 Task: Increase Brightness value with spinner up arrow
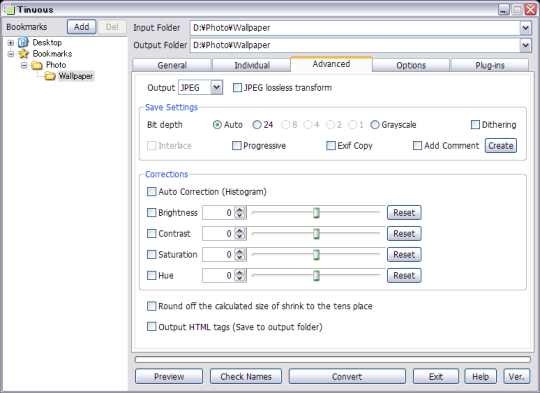coord(240,210)
